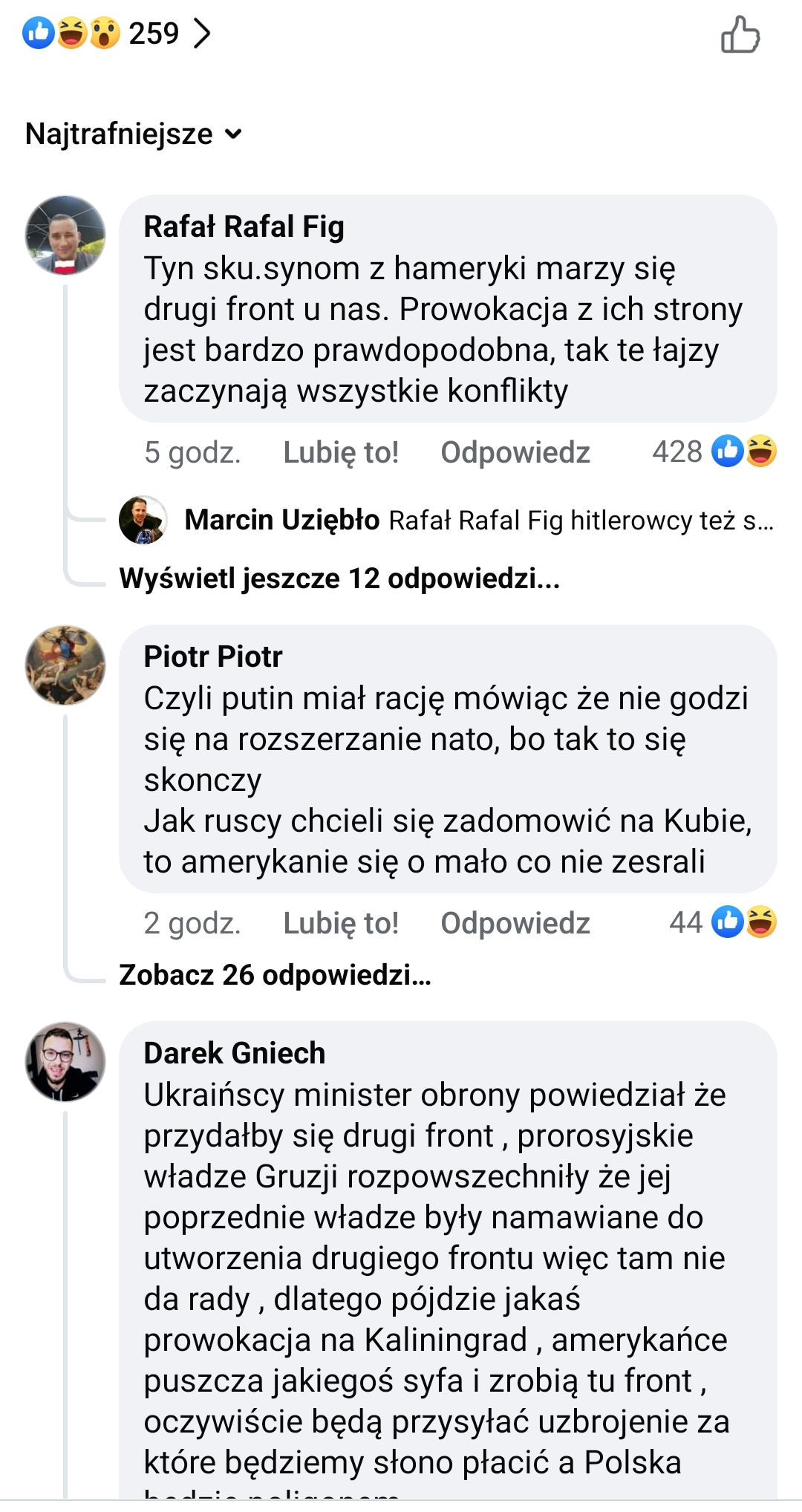Open Darek Gniech's profile name

click(235, 1053)
